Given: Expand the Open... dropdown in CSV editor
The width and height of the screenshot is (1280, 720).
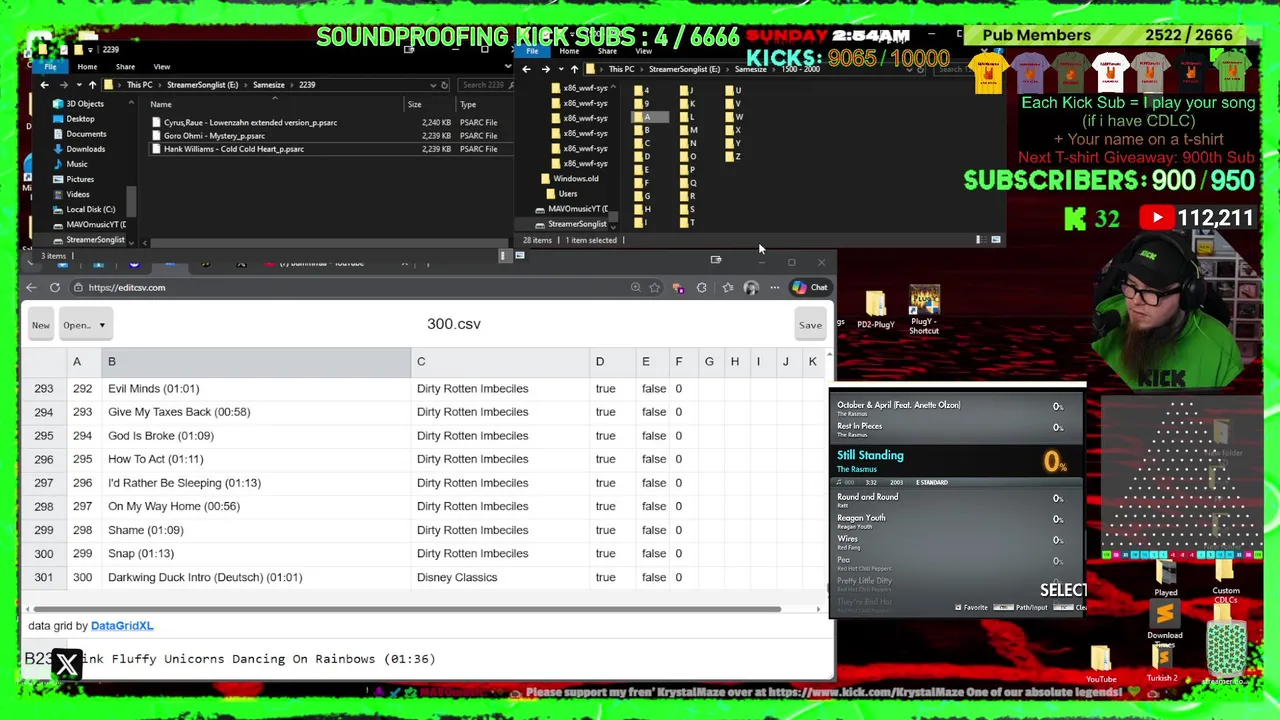Looking at the screenshot, I should (x=84, y=325).
